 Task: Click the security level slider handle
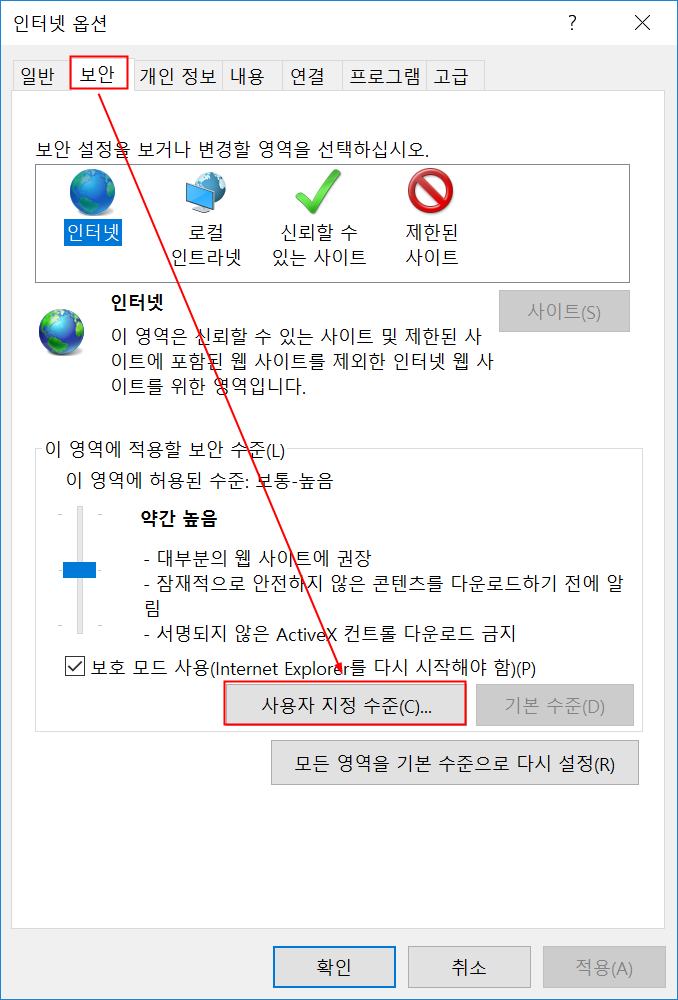tap(79, 570)
